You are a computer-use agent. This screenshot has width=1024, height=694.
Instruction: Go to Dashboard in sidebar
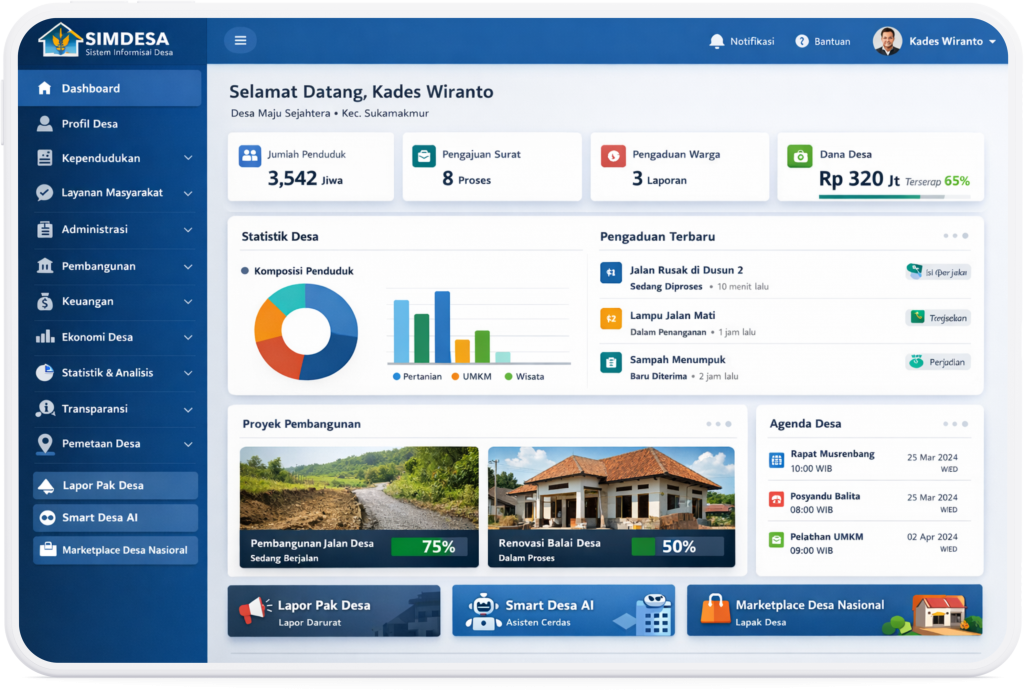tap(90, 88)
